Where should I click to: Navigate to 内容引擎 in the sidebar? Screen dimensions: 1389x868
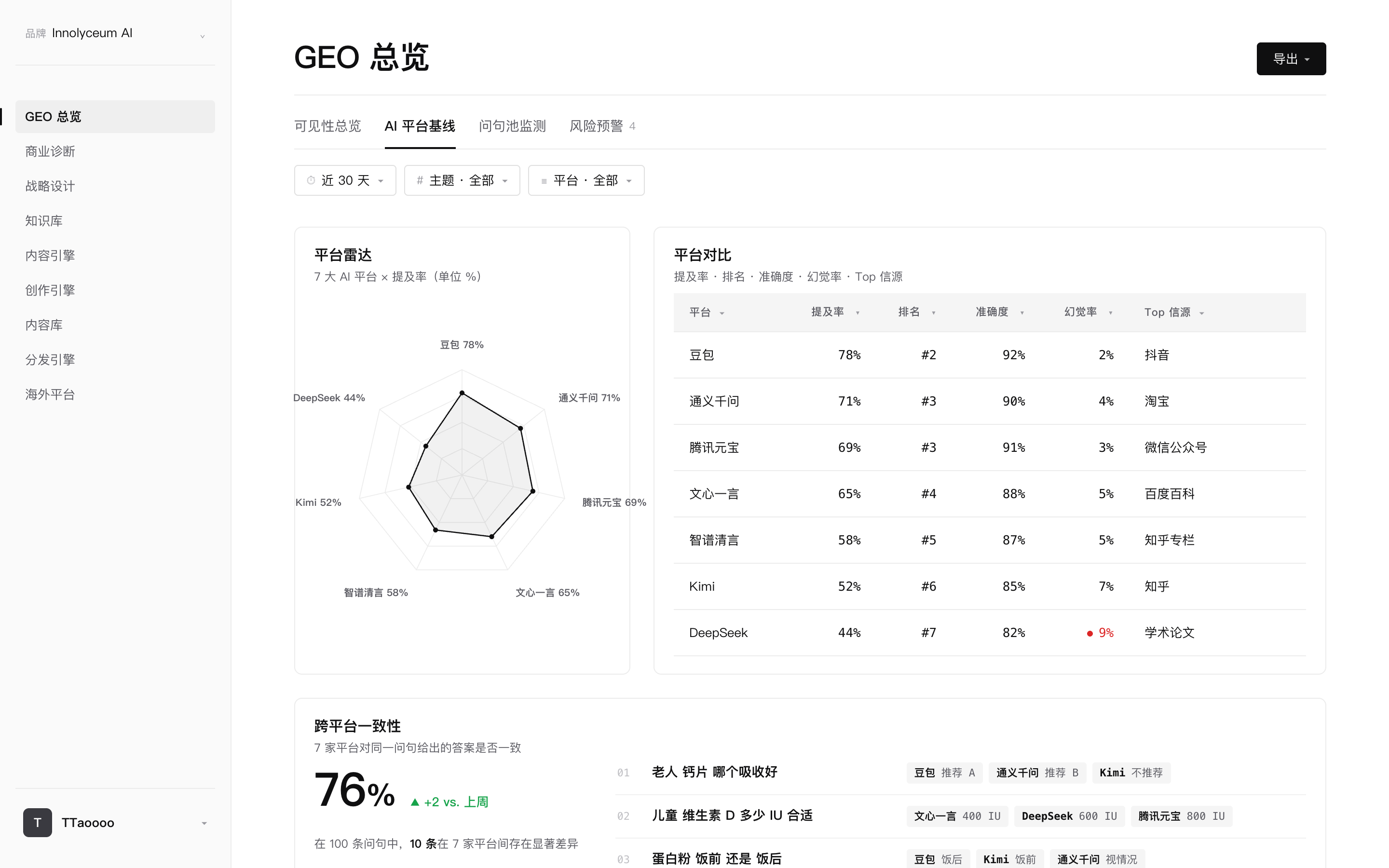(x=115, y=256)
